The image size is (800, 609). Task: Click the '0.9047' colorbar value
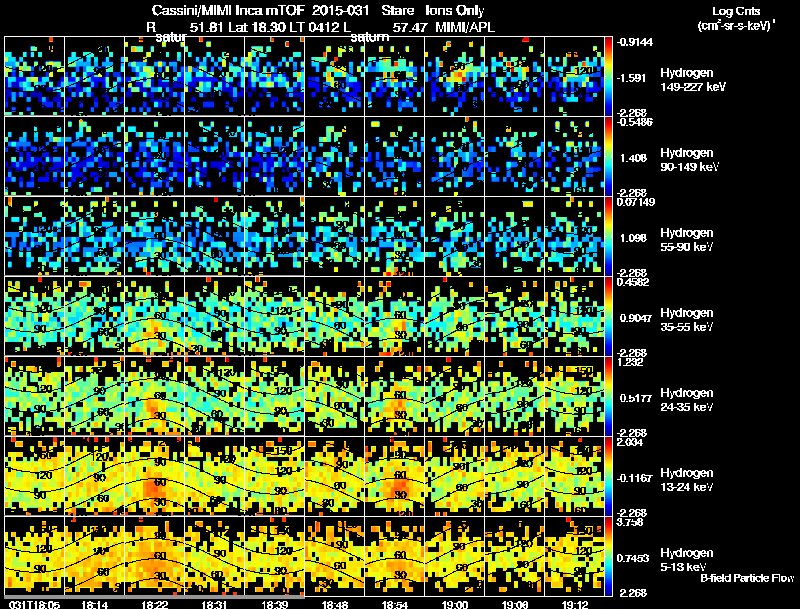[x=636, y=318]
